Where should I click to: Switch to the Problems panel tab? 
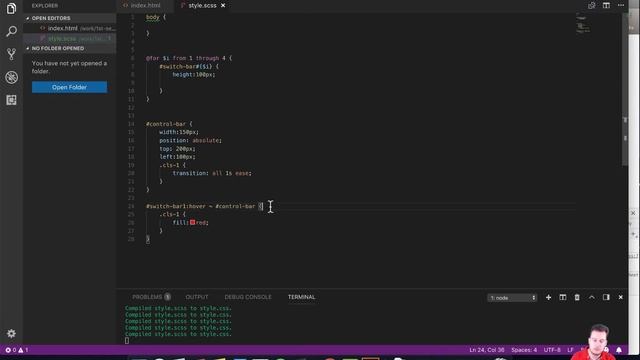coord(151,297)
